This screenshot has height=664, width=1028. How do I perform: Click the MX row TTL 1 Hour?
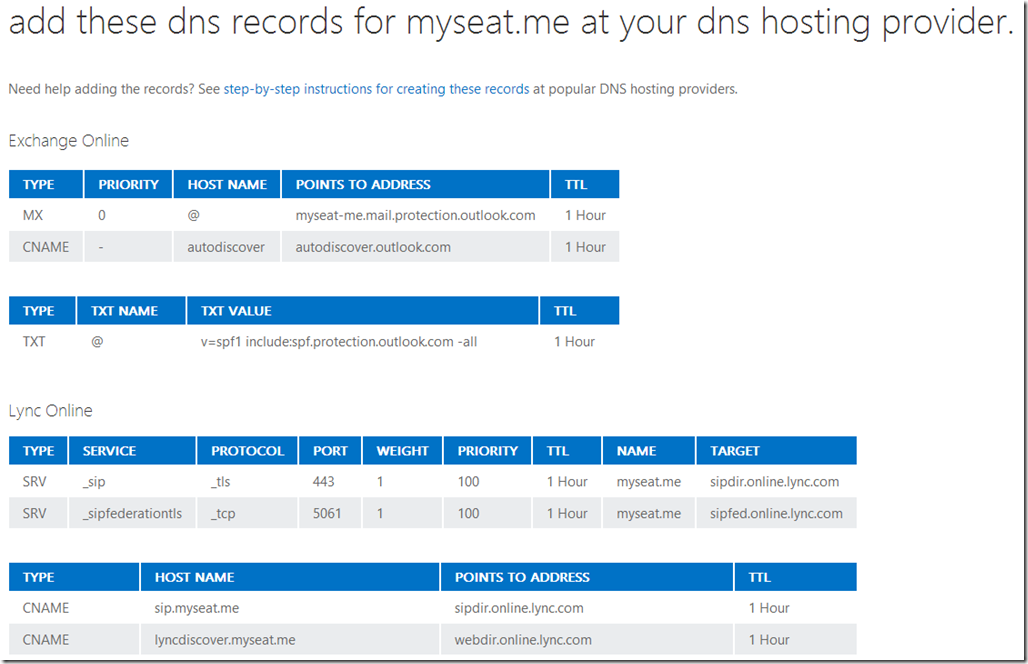pyautogui.click(x=585, y=215)
